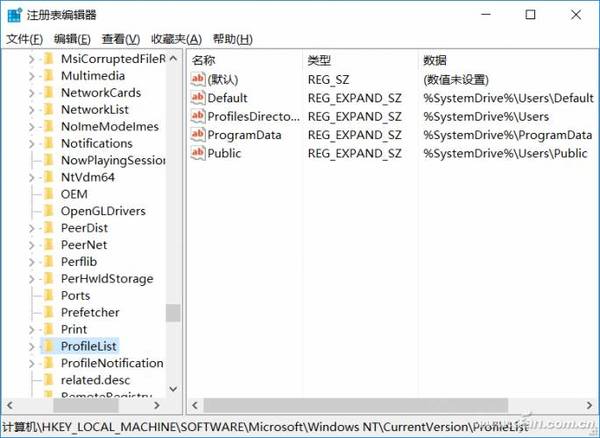Select the PerHwIdStorage tree key

(x=107, y=278)
